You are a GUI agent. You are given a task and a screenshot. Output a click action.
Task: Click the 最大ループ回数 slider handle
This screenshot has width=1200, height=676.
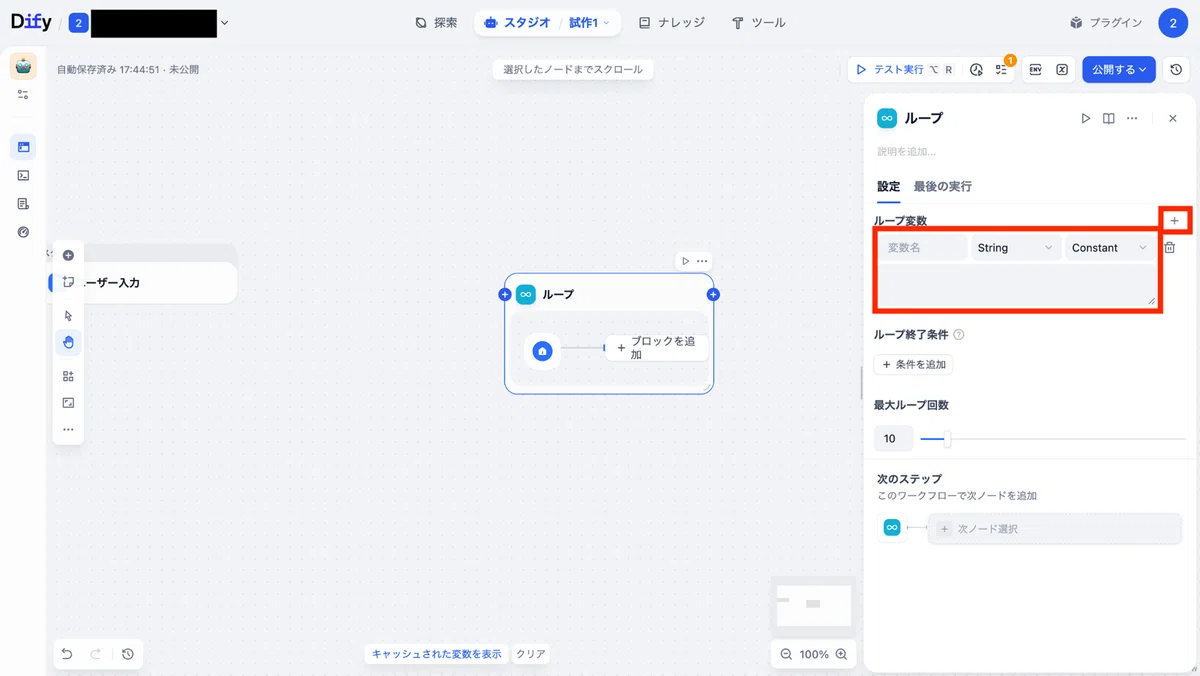947,438
